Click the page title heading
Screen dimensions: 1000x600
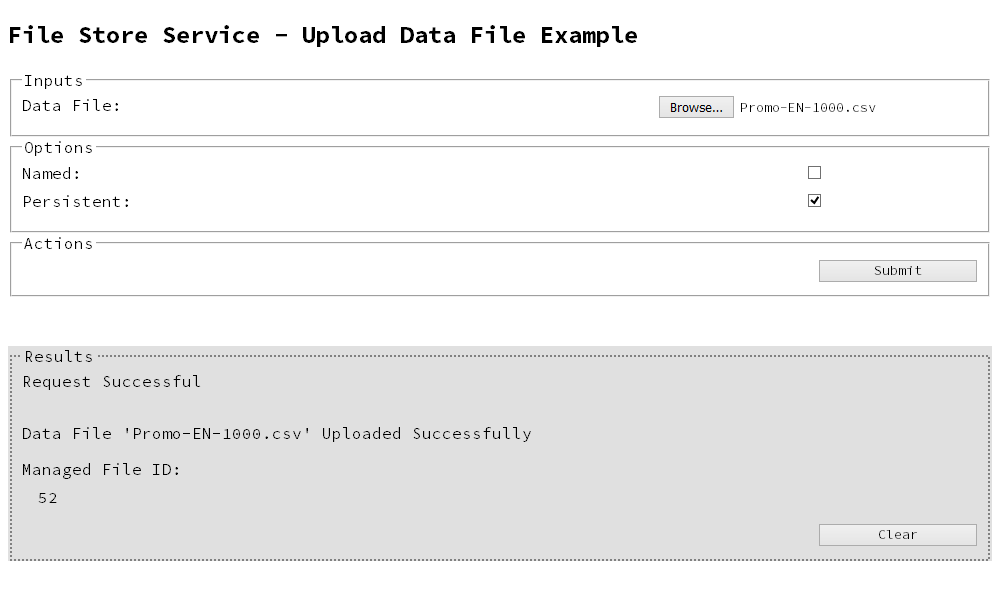pos(322,35)
